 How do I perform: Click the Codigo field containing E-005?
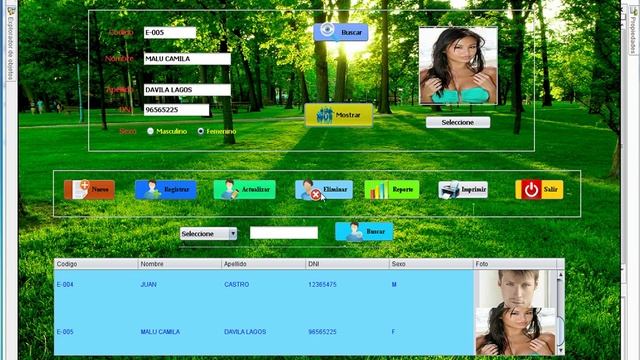170,33
